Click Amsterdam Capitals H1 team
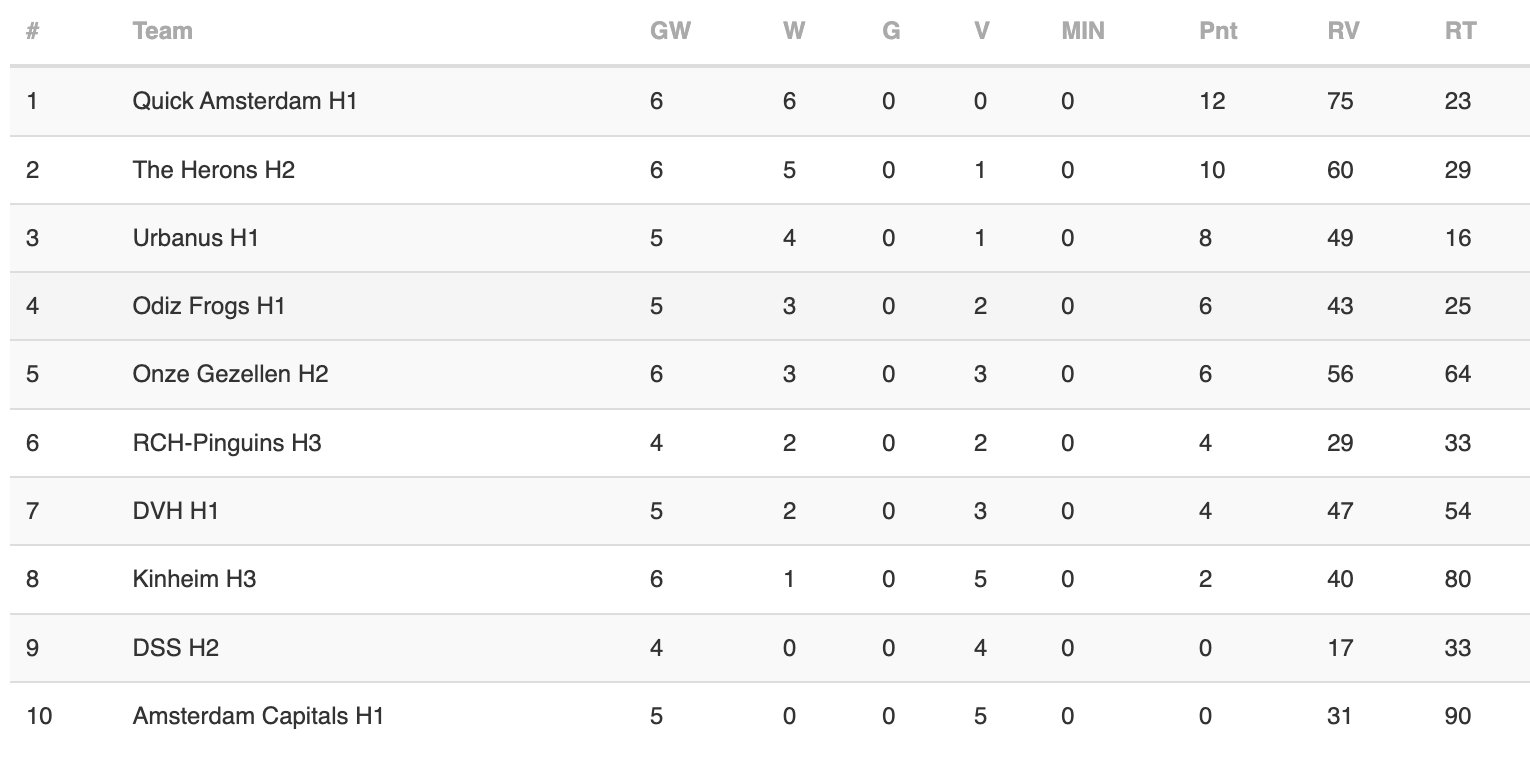 pyautogui.click(x=258, y=716)
